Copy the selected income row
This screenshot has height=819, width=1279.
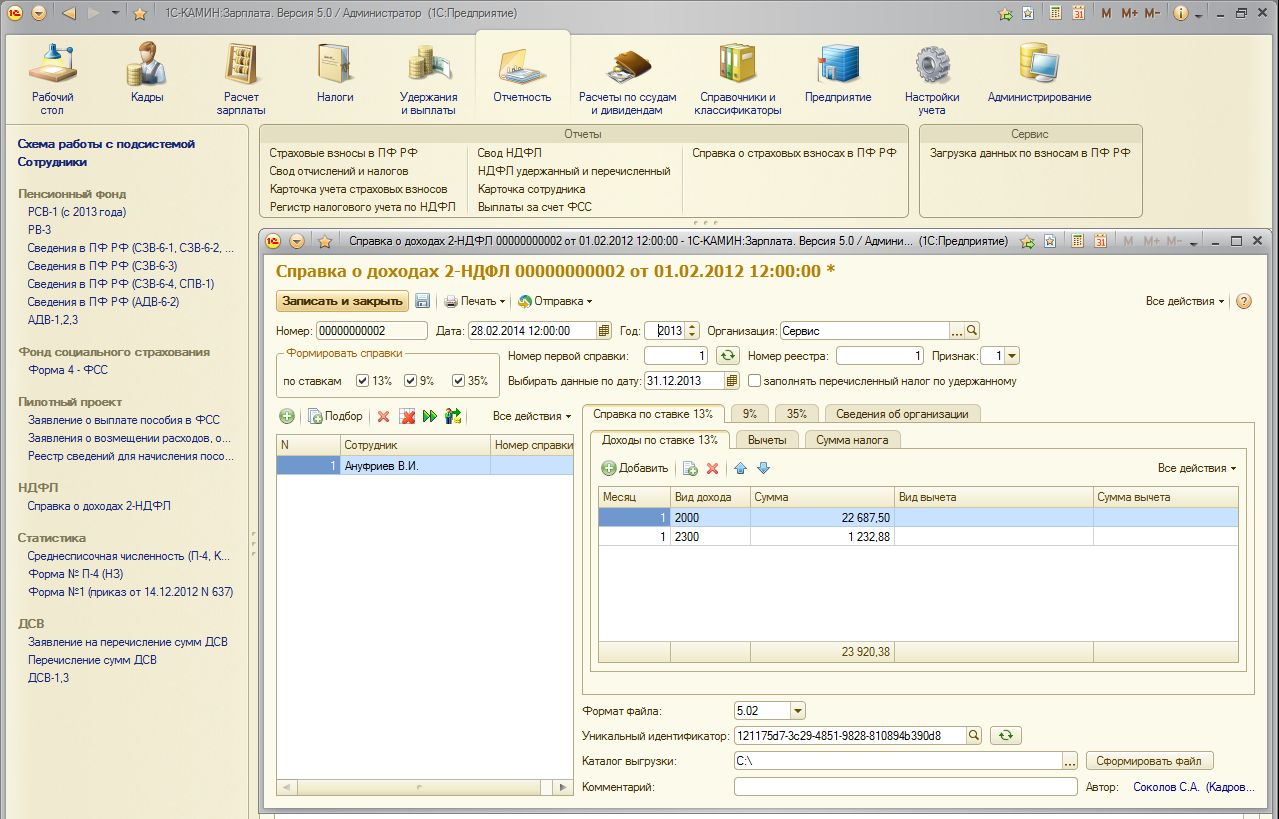[690, 468]
